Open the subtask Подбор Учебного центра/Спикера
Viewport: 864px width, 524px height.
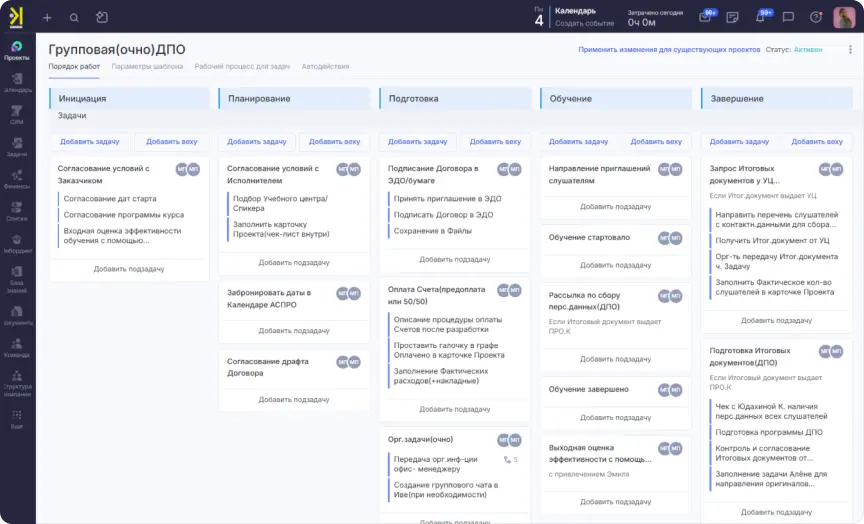coord(280,203)
